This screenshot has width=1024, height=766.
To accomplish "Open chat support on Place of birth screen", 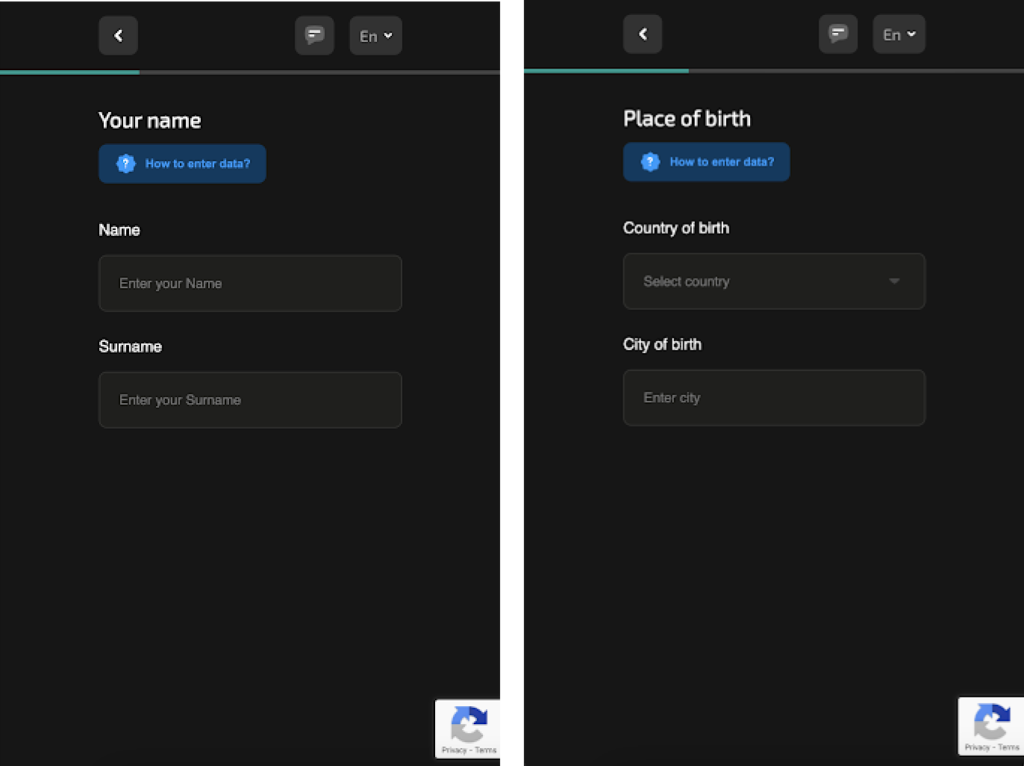I will coord(838,34).
